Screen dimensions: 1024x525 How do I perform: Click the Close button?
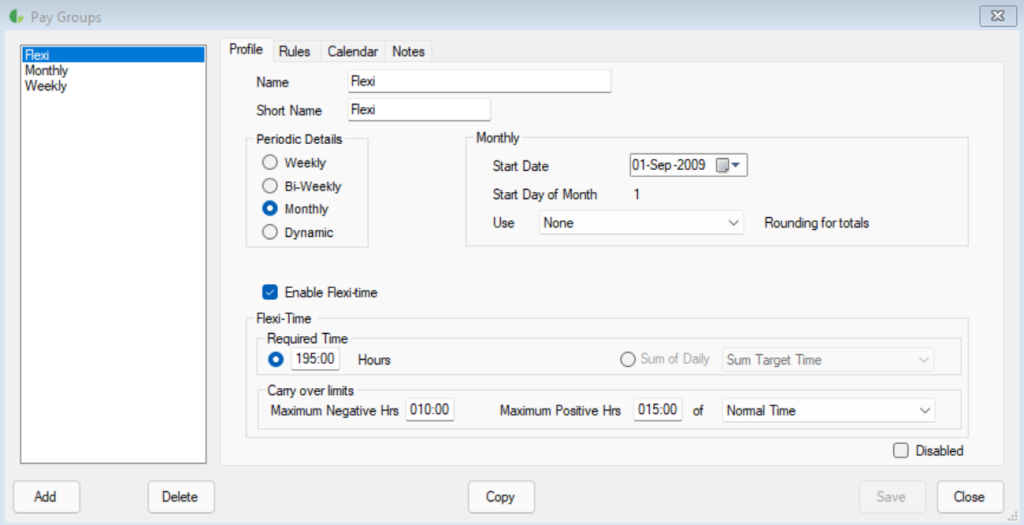tap(969, 497)
